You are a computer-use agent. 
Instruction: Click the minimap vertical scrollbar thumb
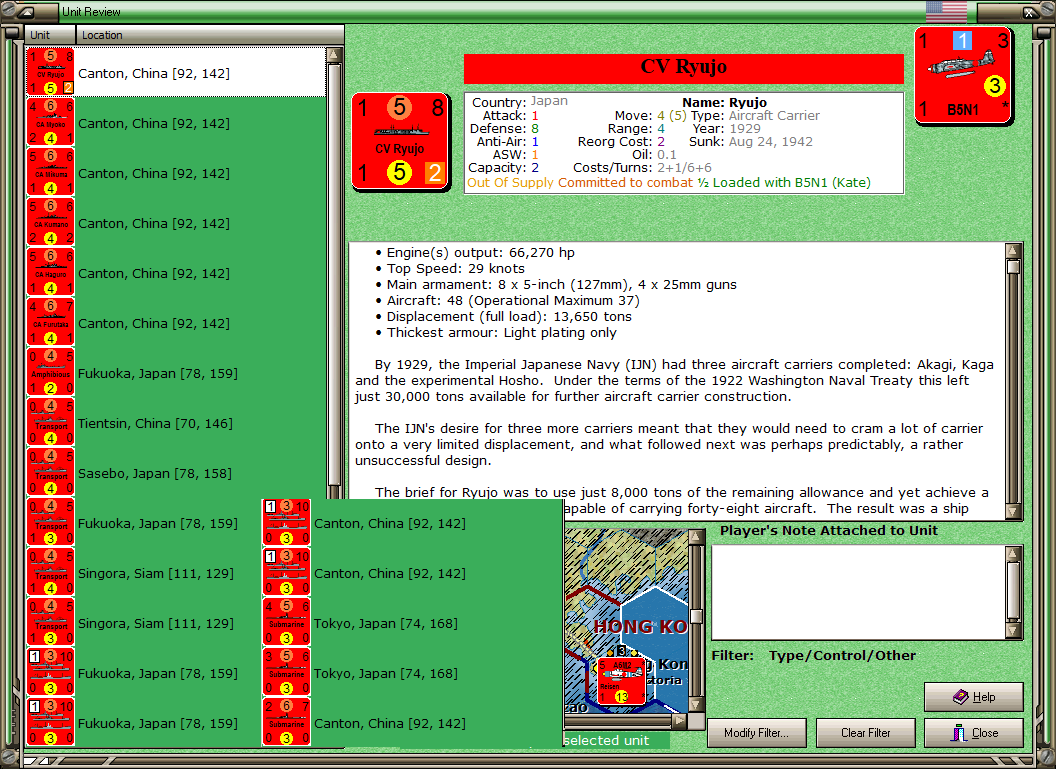[696, 615]
